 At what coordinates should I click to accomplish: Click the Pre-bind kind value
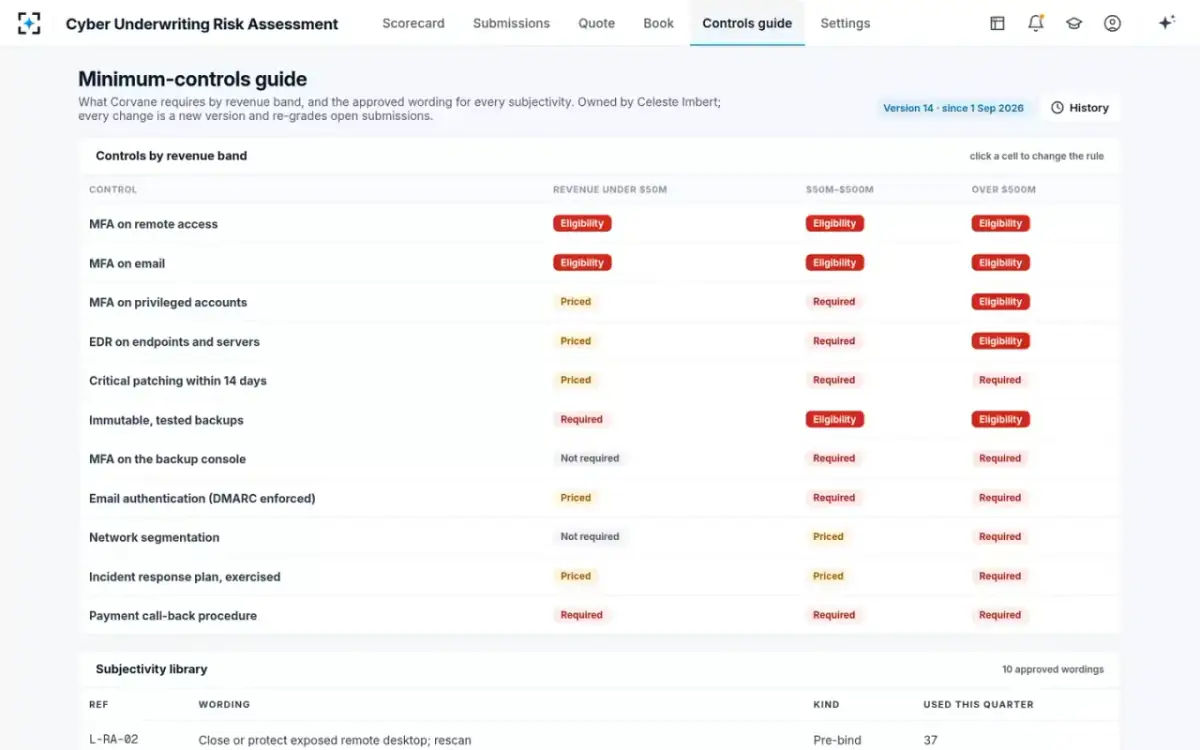click(x=836, y=741)
